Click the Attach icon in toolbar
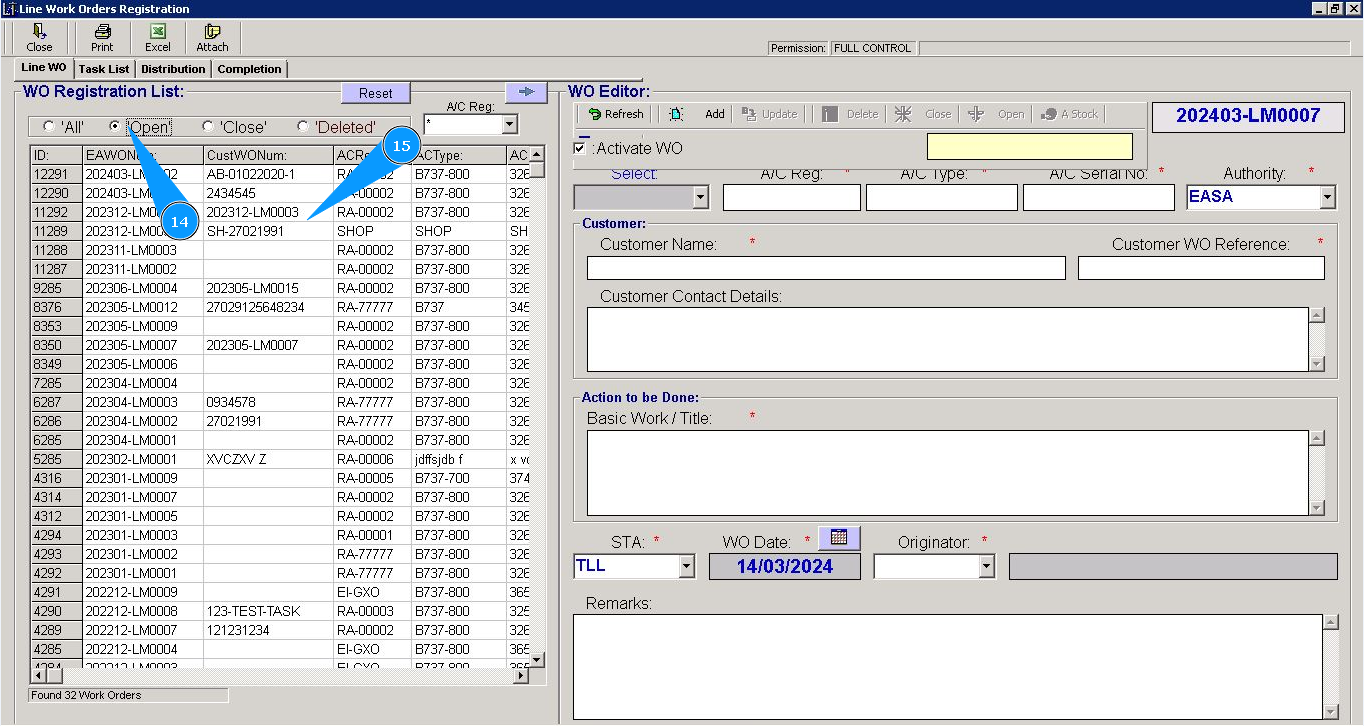This screenshot has width=1364, height=726. pos(212,32)
